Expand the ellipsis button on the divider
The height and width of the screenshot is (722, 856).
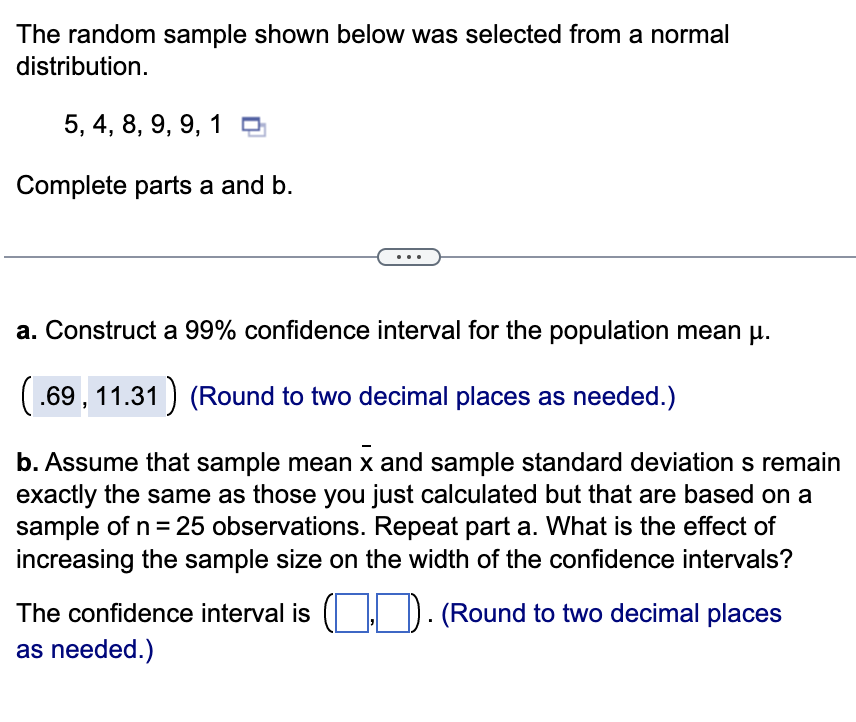[x=409, y=257]
